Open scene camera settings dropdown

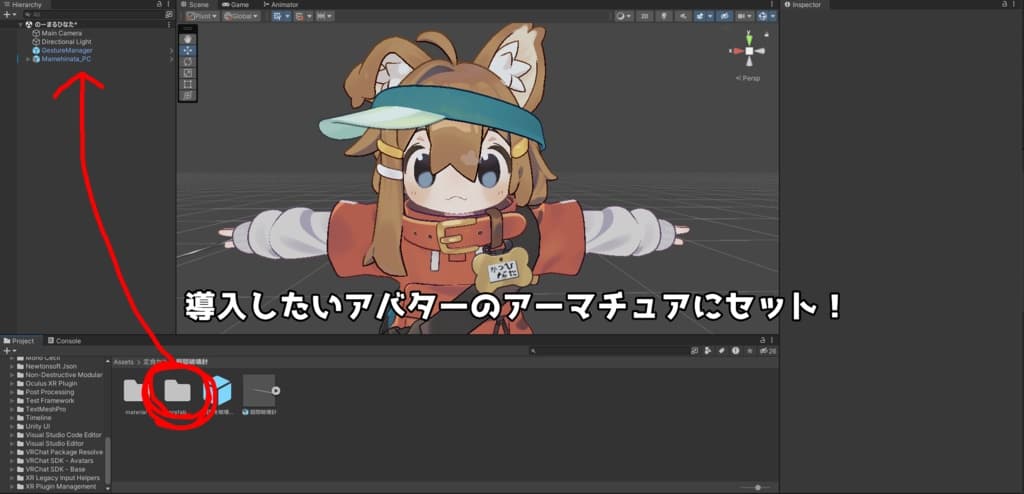744,16
